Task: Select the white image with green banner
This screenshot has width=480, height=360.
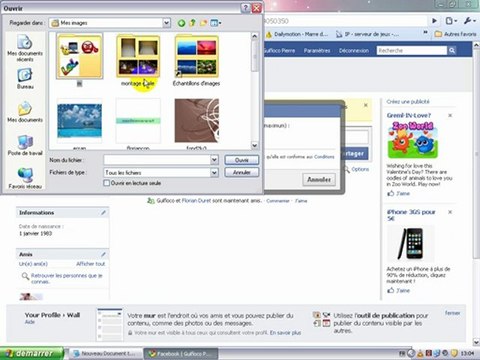Action: pos(138,122)
